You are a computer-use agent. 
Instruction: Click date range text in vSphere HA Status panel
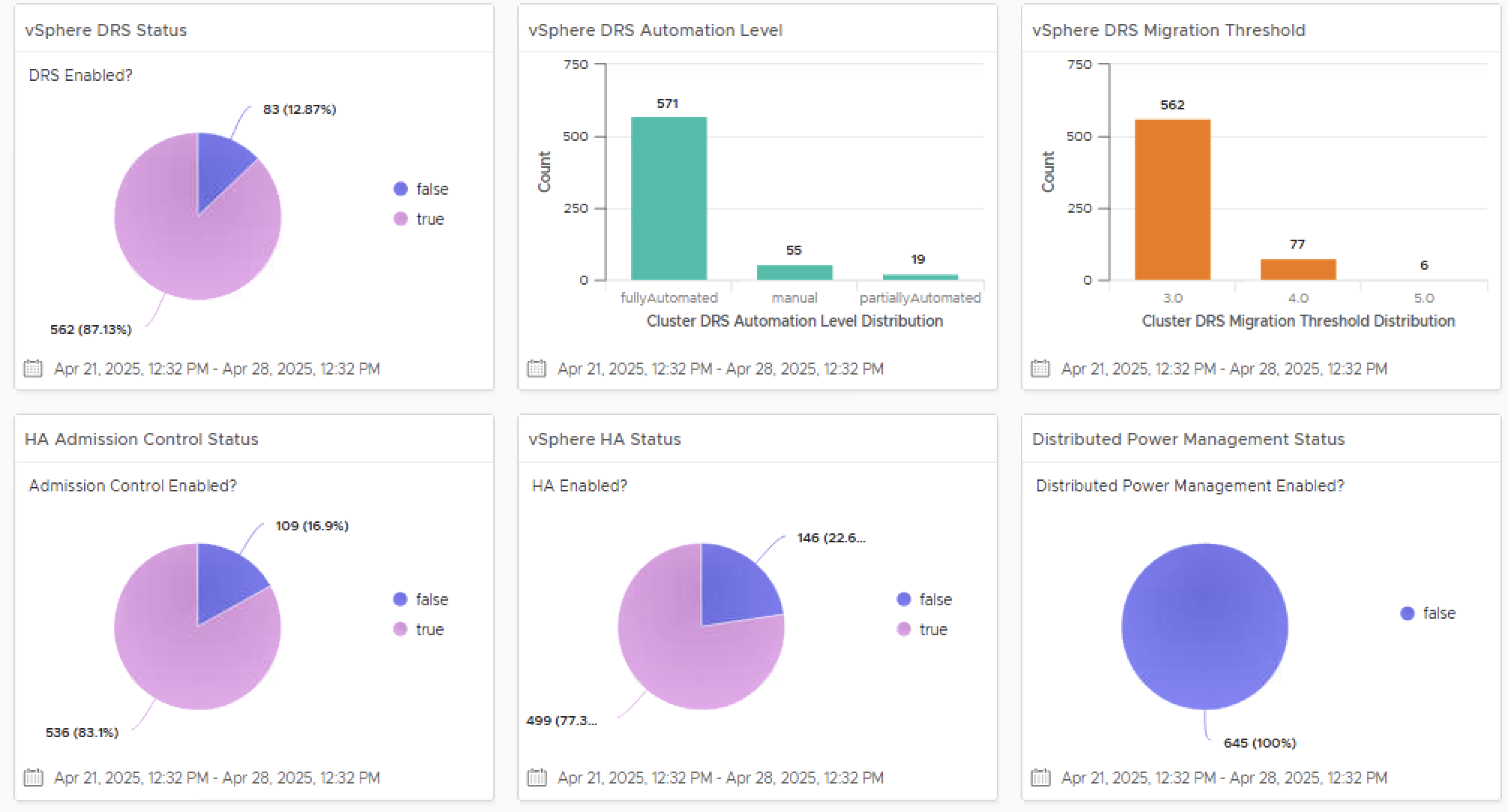click(x=720, y=778)
